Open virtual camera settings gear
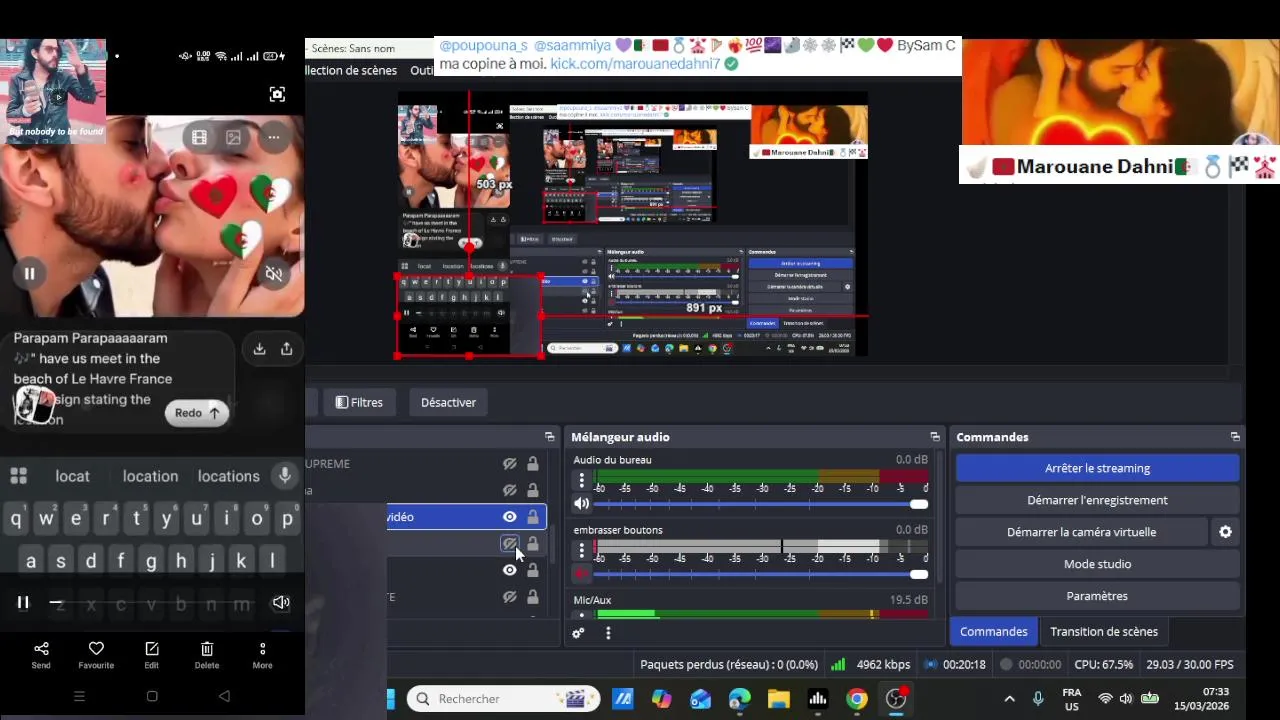This screenshot has height=720, width=1280. point(1225,532)
